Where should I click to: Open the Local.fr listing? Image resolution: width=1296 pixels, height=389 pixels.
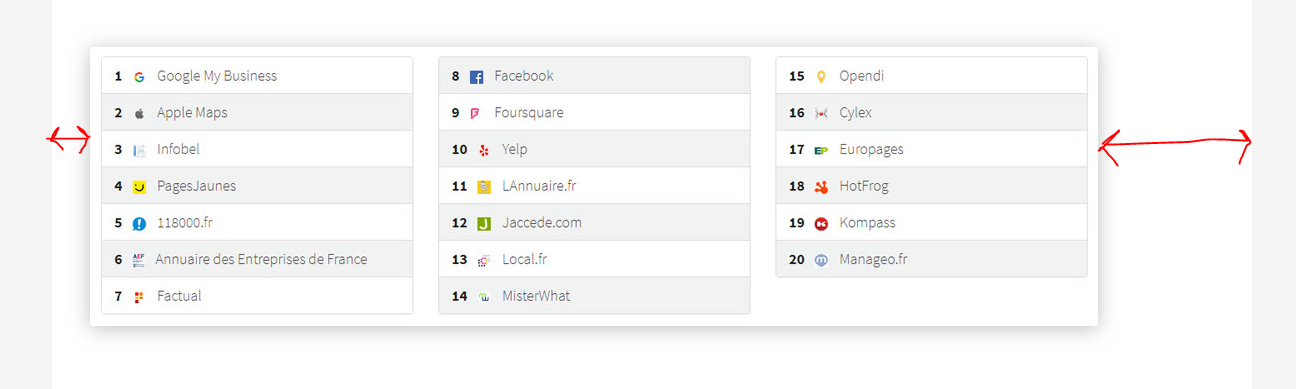click(594, 259)
